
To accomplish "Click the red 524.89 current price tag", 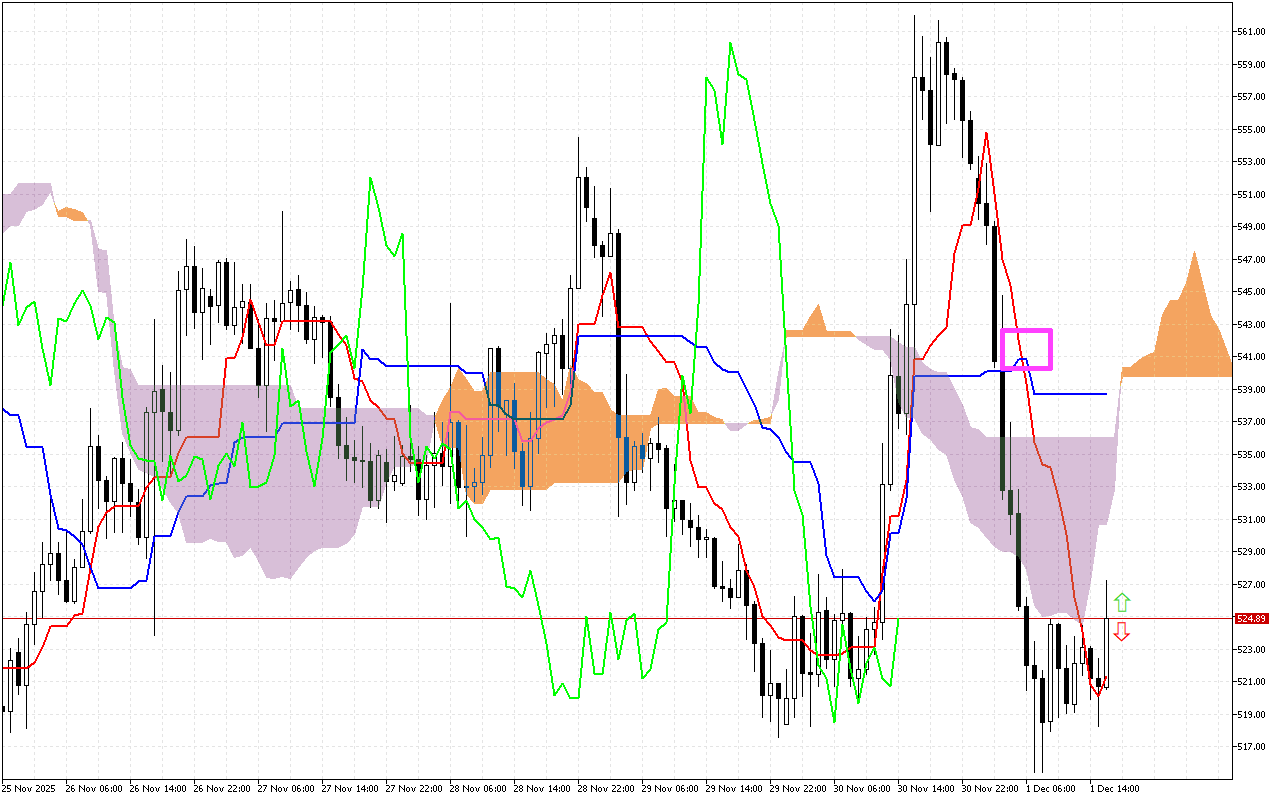I will tap(1252, 619).
